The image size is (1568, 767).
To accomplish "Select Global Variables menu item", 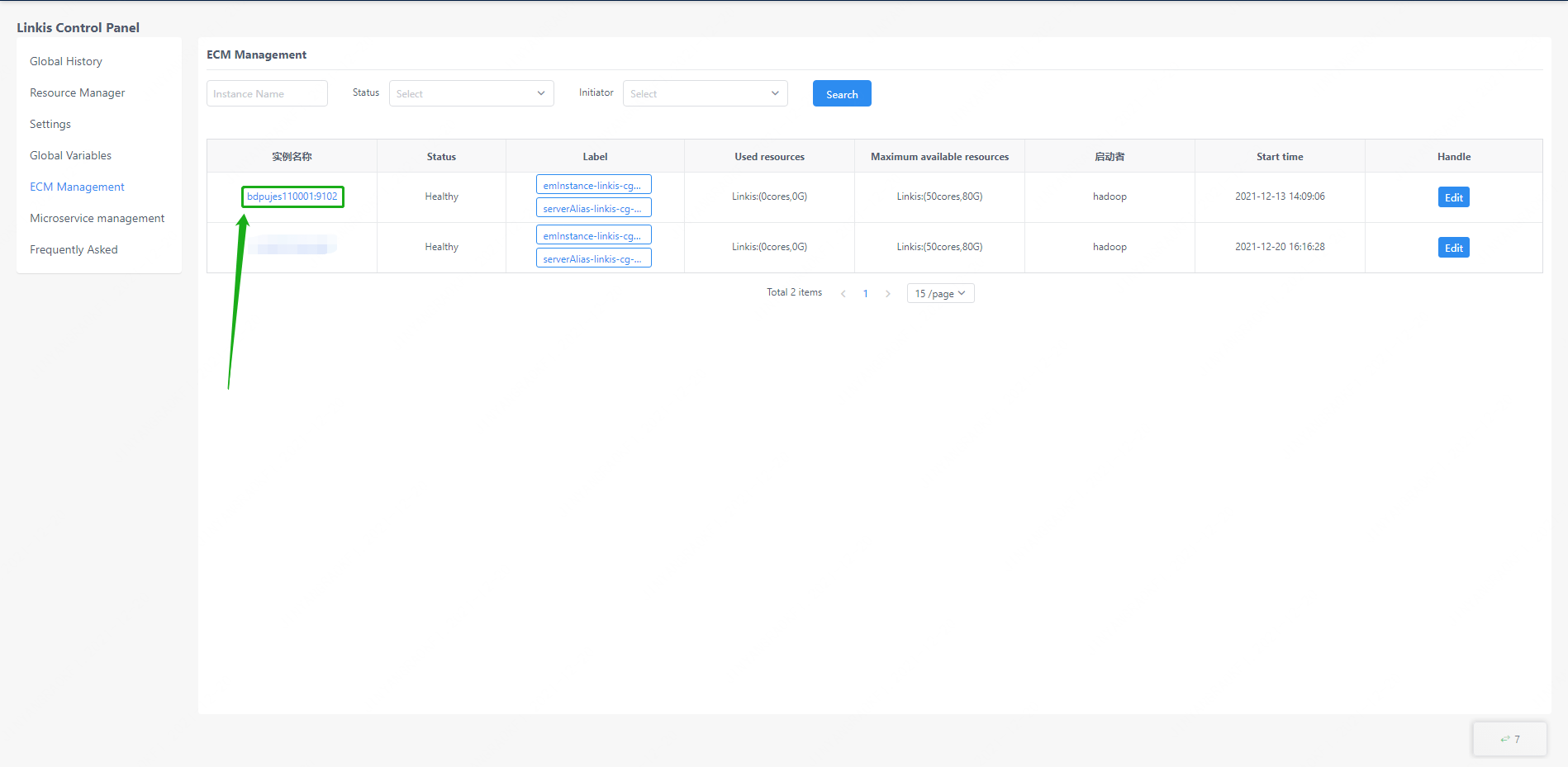I will click(70, 155).
